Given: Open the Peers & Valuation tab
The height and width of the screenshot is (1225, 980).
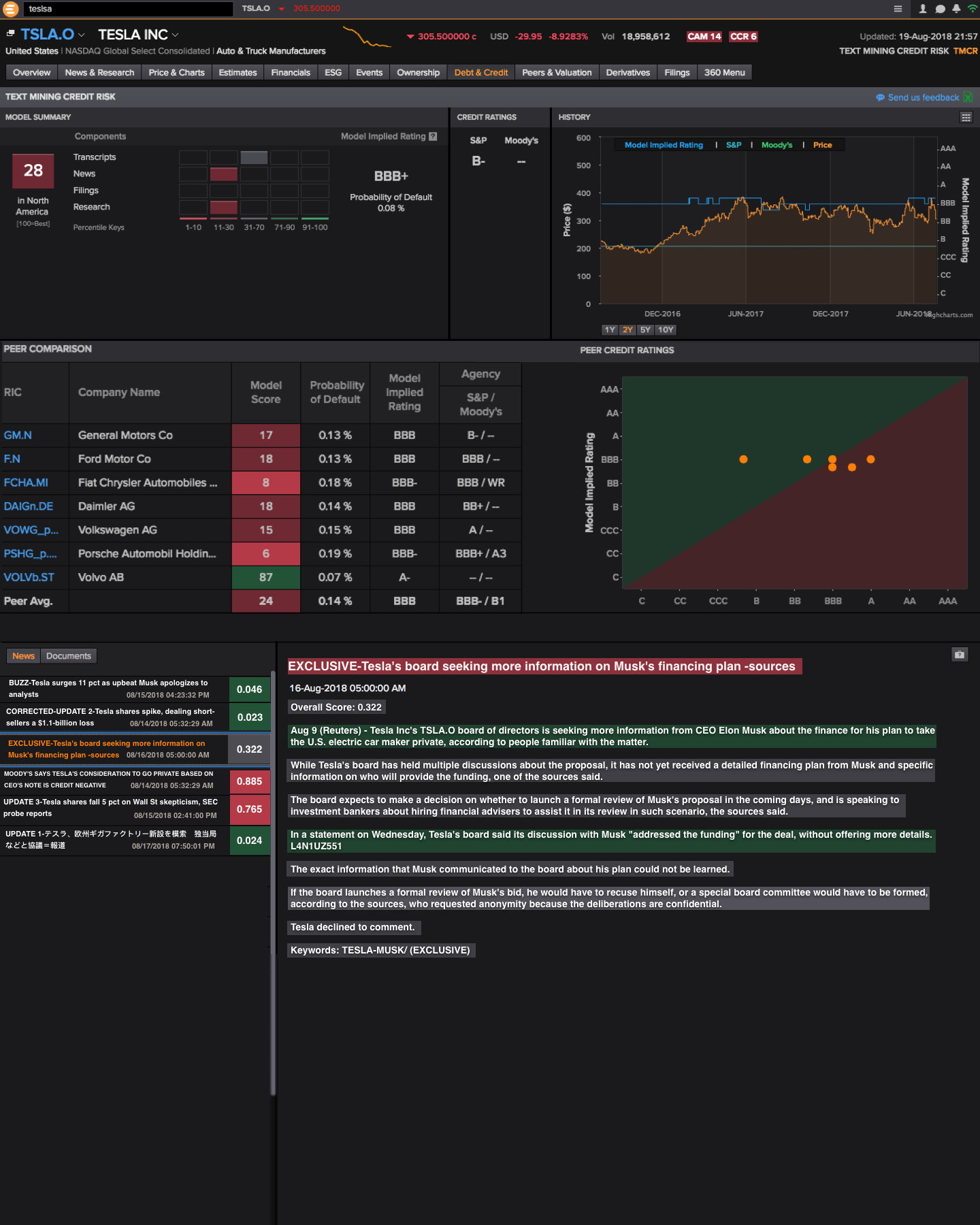Looking at the screenshot, I should [557, 73].
